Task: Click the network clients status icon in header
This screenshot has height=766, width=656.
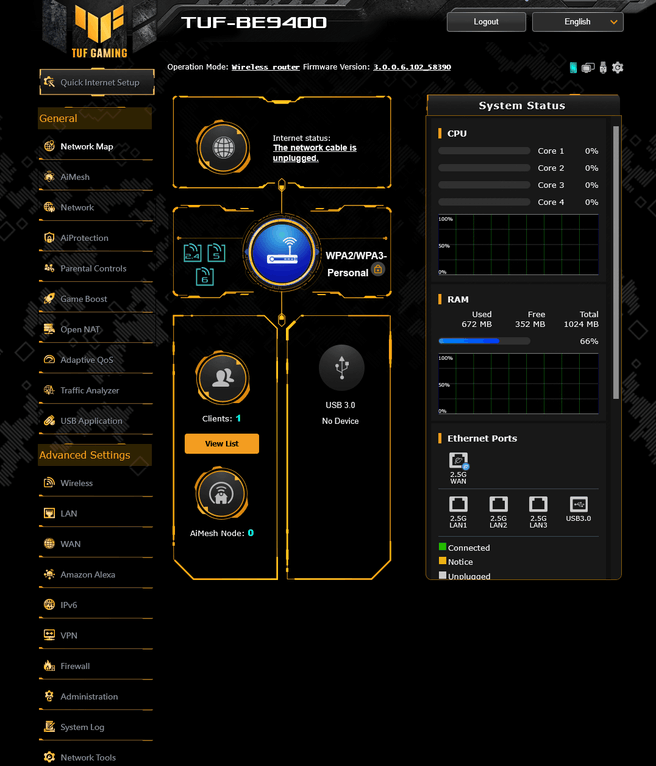Action: pos(588,67)
